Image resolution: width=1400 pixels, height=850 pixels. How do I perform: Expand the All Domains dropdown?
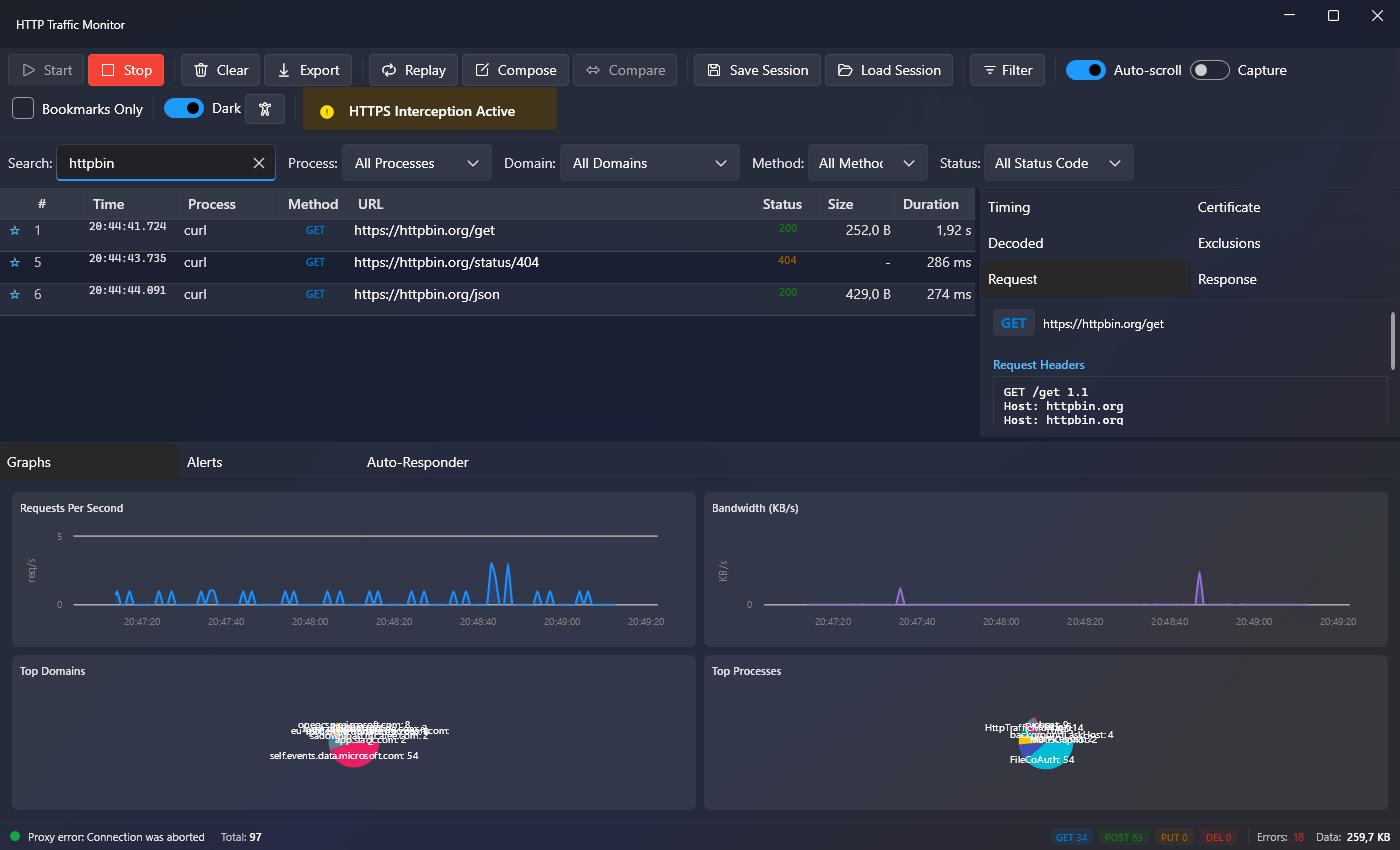coord(648,163)
